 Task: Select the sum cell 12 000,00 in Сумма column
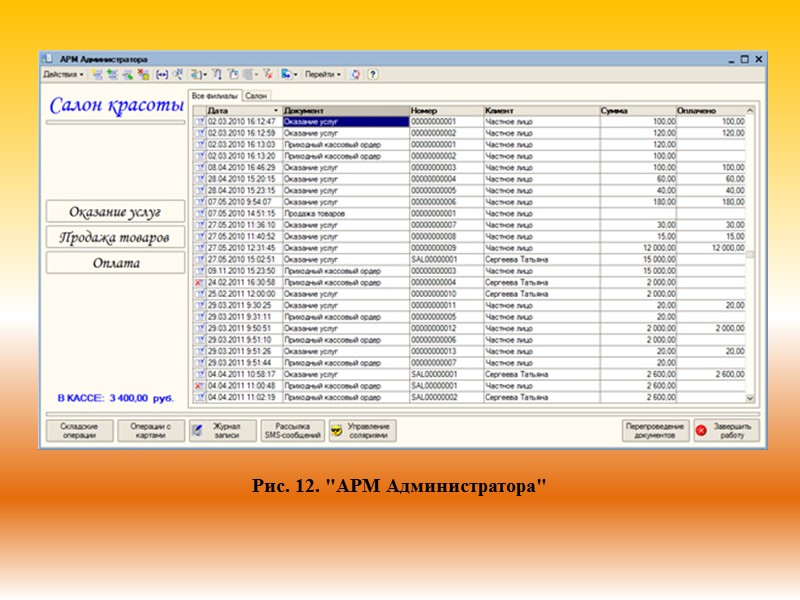click(638, 248)
